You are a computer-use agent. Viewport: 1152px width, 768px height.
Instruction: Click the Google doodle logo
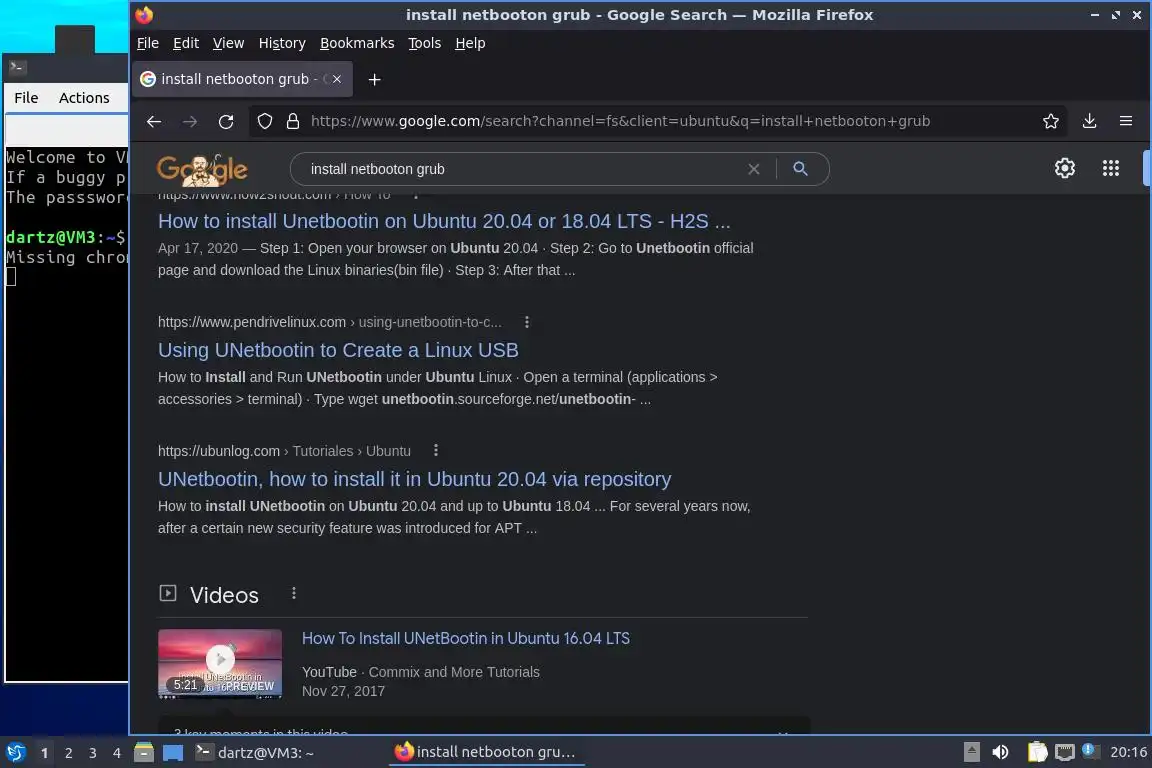pyautogui.click(x=202, y=170)
